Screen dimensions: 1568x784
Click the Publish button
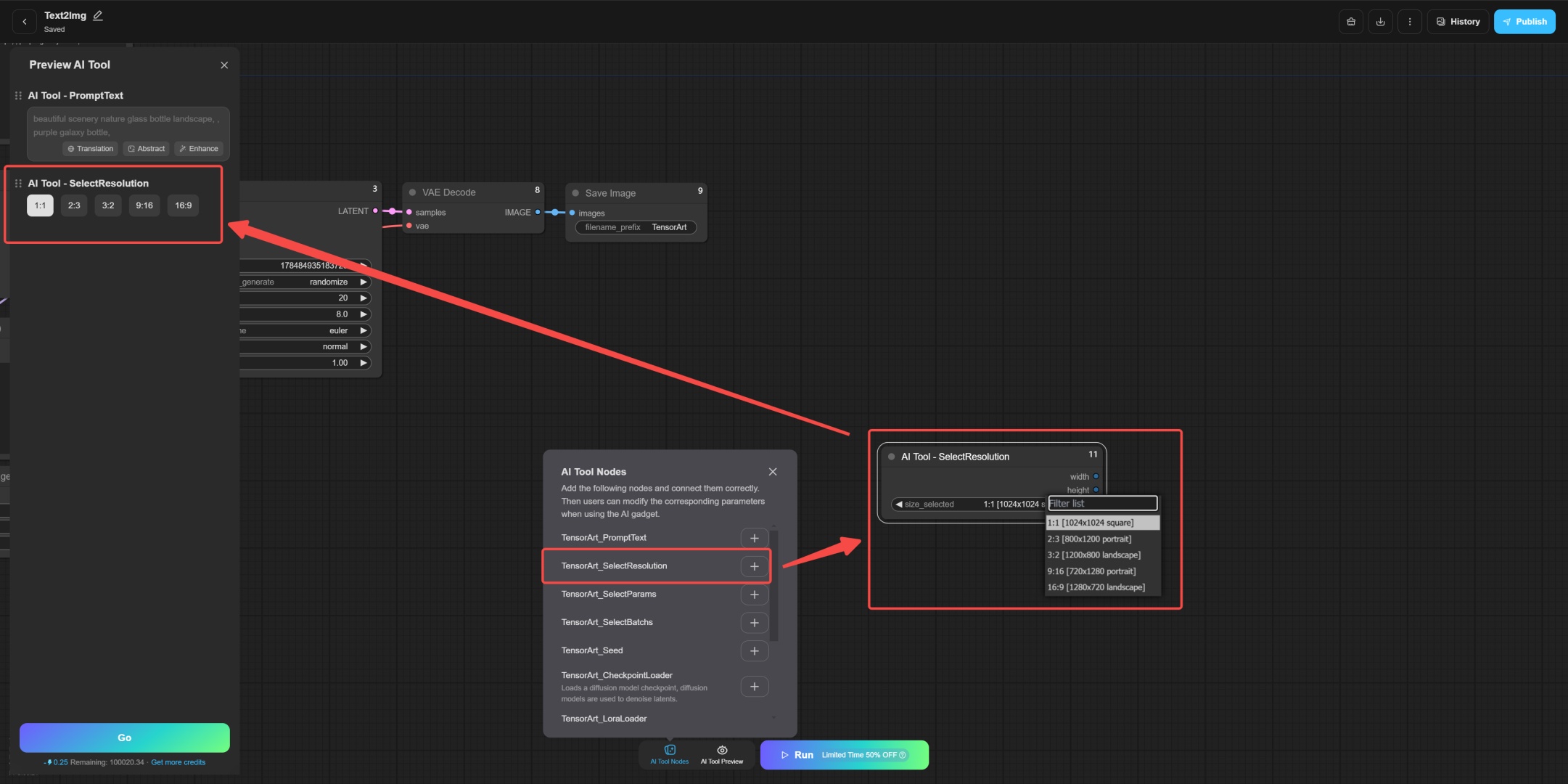pyautogui.click(x=1524, y=22)
